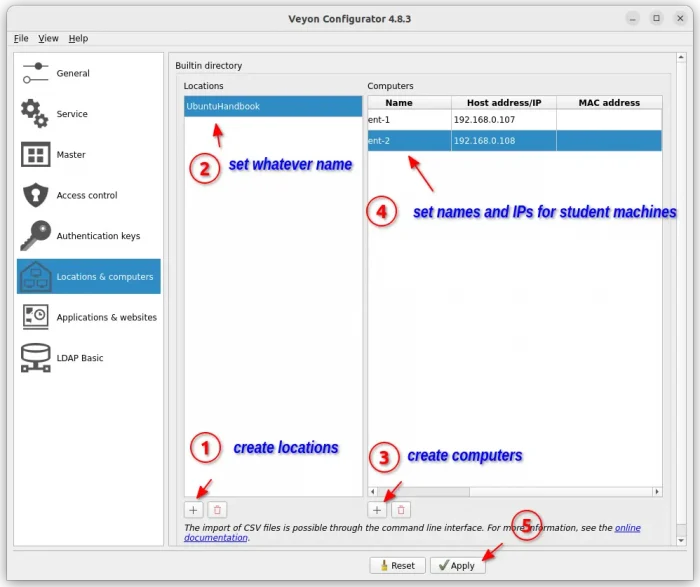Open Access control shield icon
The image size is (700, 587).
click(36, 196)
